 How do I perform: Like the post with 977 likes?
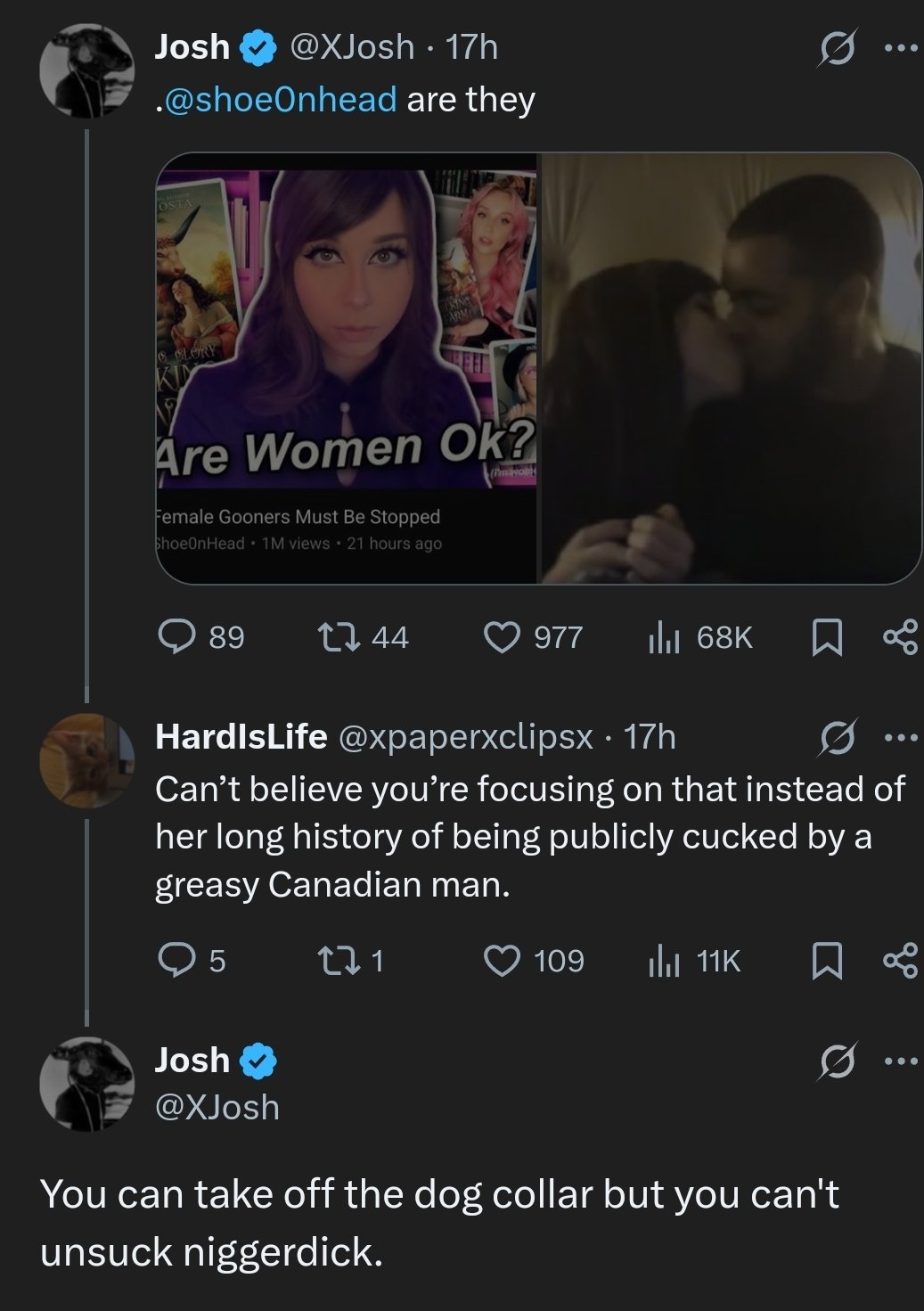click(x=502, y=636)
